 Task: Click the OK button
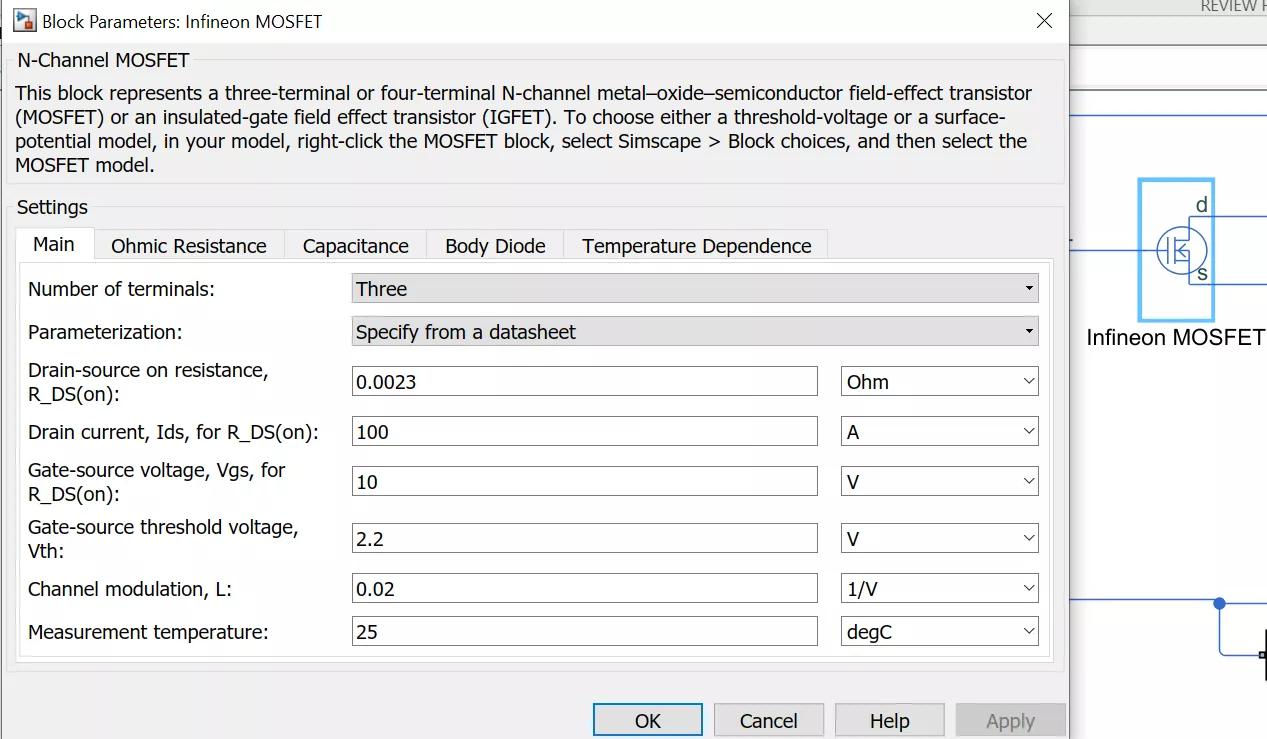click(x=648, y=720)
